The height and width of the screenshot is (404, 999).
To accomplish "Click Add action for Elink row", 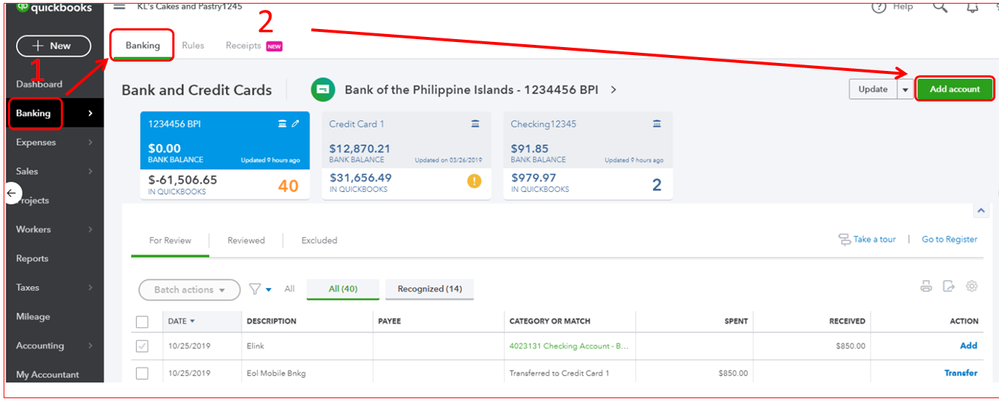I will (968, 346).
